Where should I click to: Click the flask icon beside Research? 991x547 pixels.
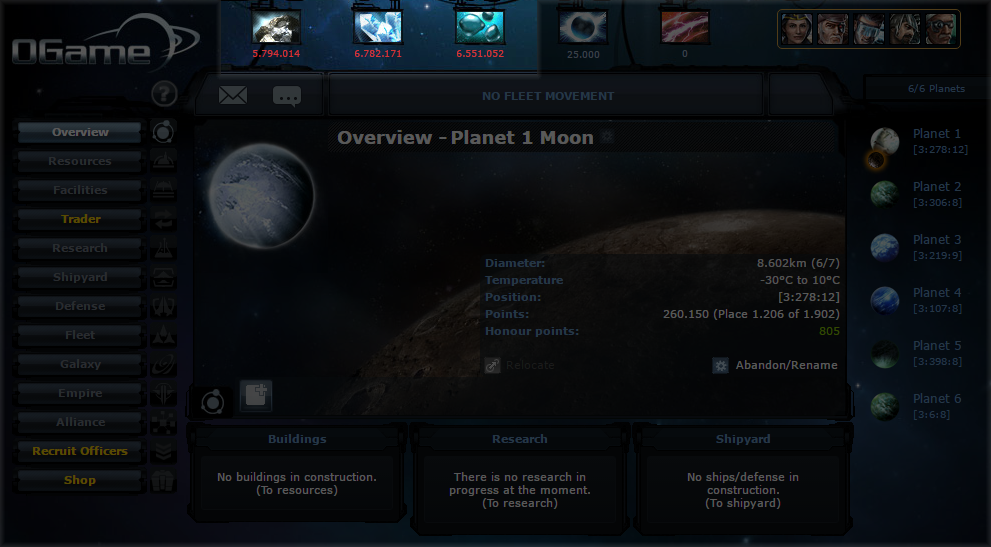(x=163, y=248)
